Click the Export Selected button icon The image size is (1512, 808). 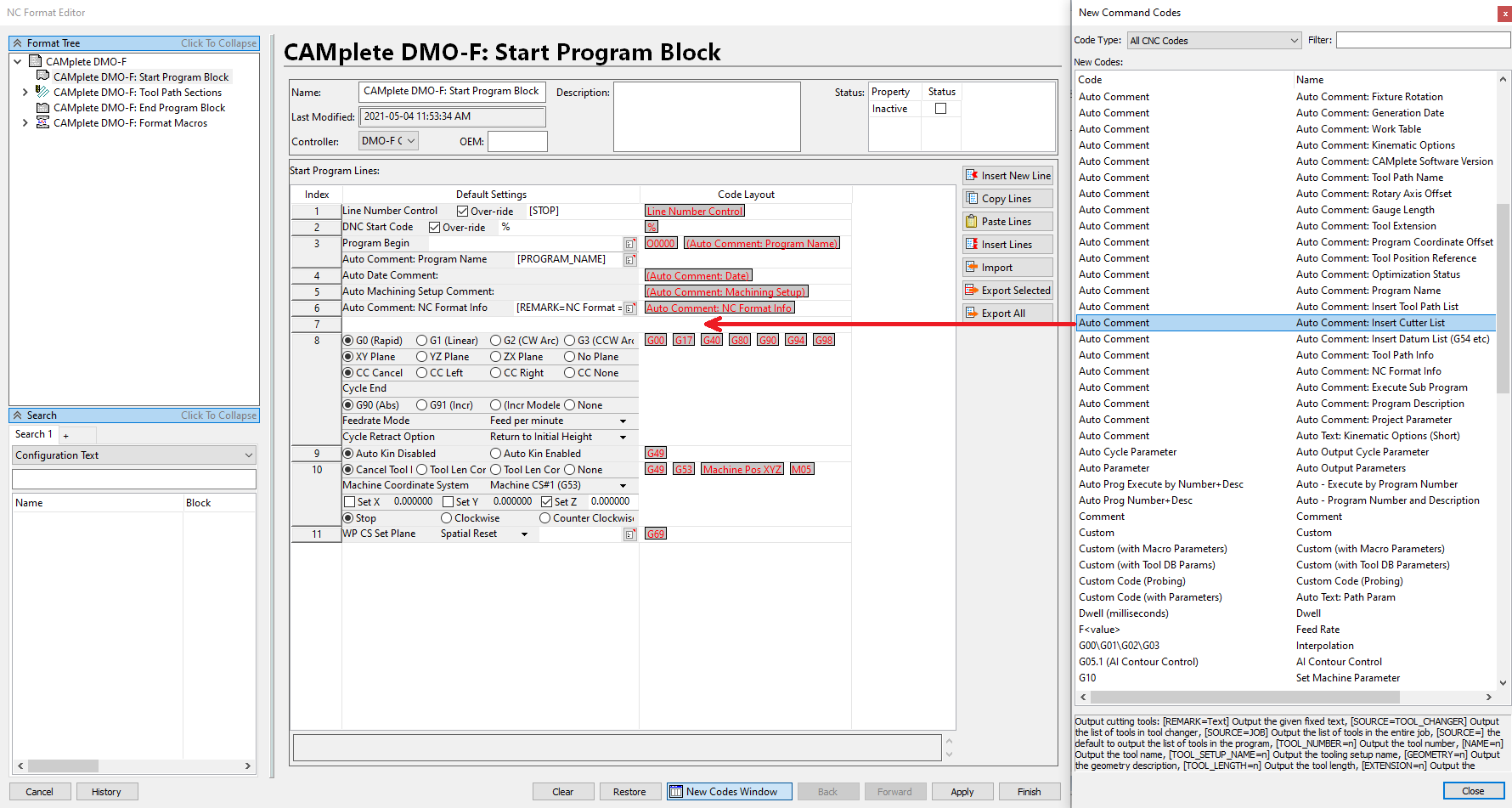(x=972, y=290)
